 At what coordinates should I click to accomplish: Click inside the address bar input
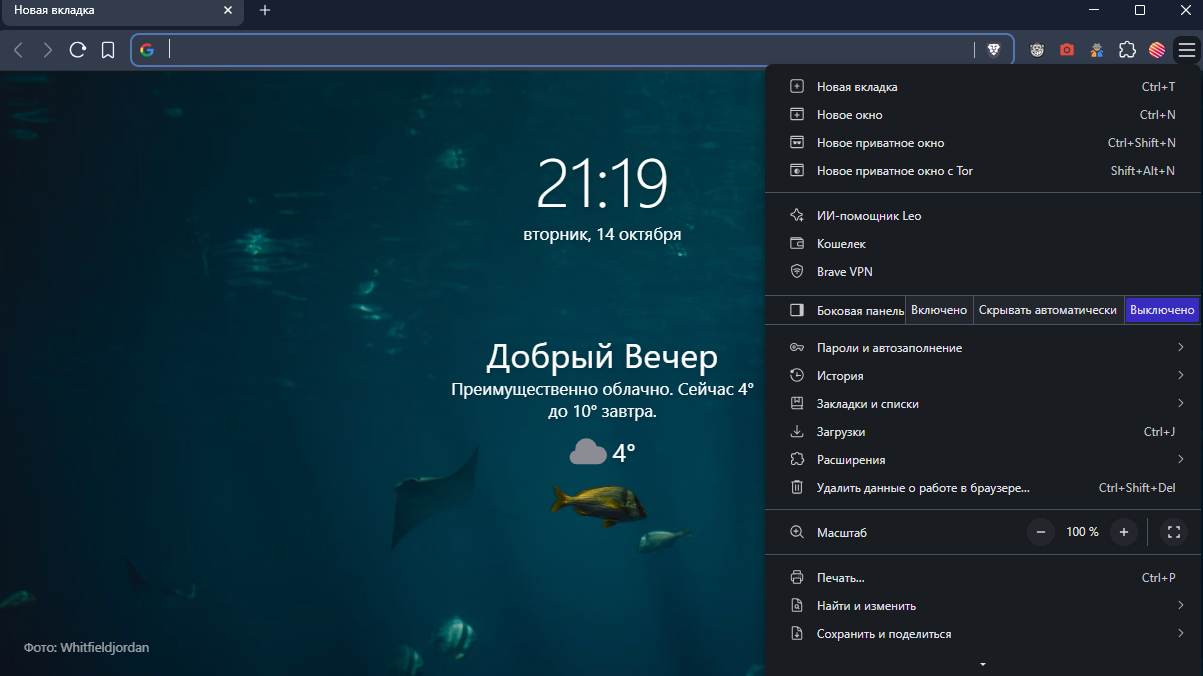[x=570, y=50]
